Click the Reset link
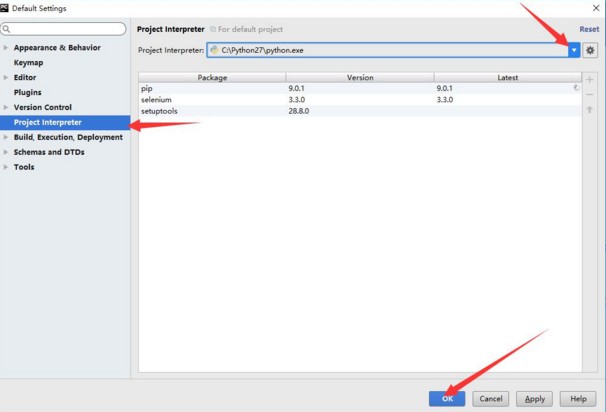Screen dimensions: 606x412 (589, 29)
